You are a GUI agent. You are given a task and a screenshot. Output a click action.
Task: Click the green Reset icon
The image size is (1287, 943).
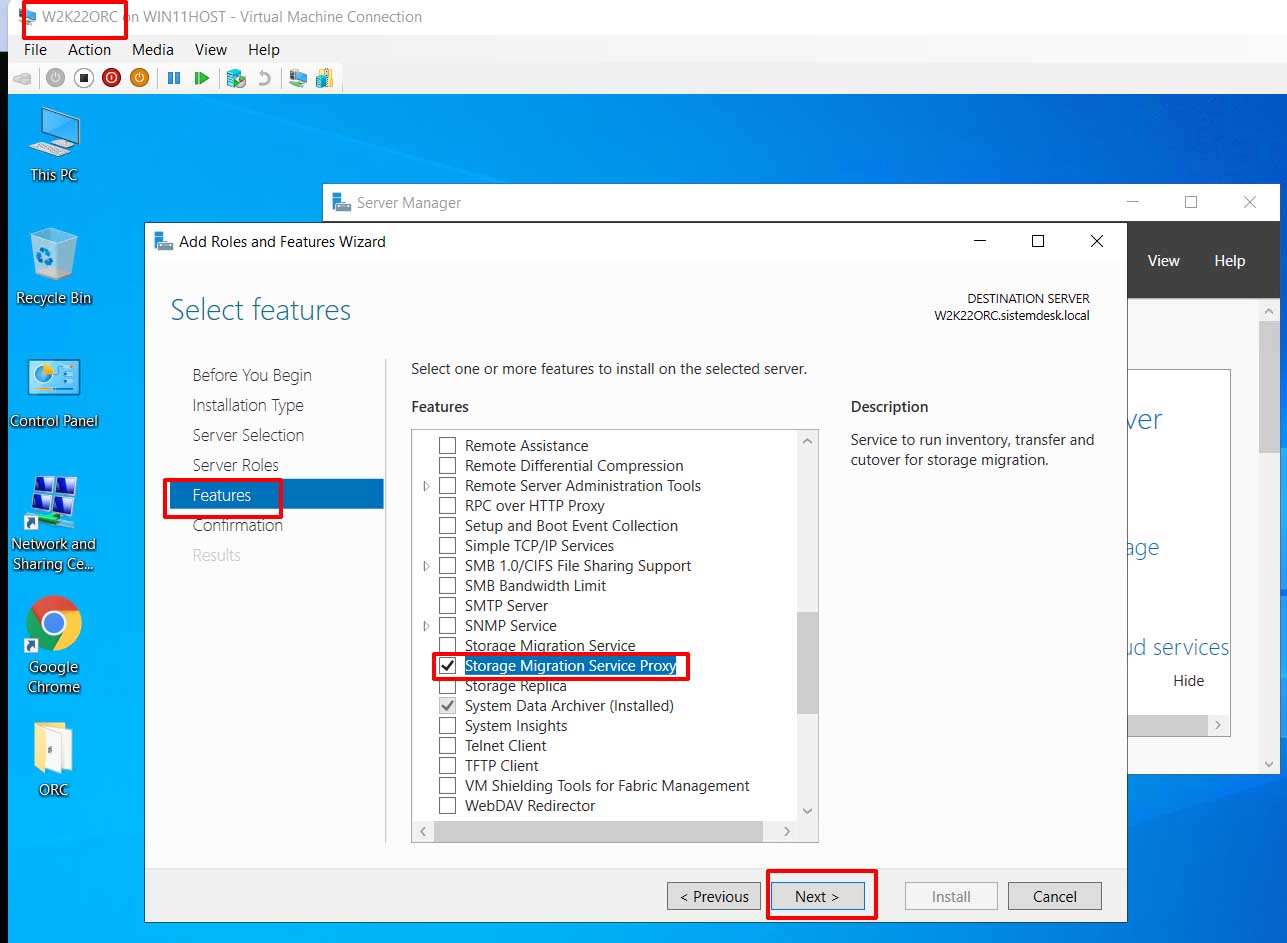click(x=202, y=78)
